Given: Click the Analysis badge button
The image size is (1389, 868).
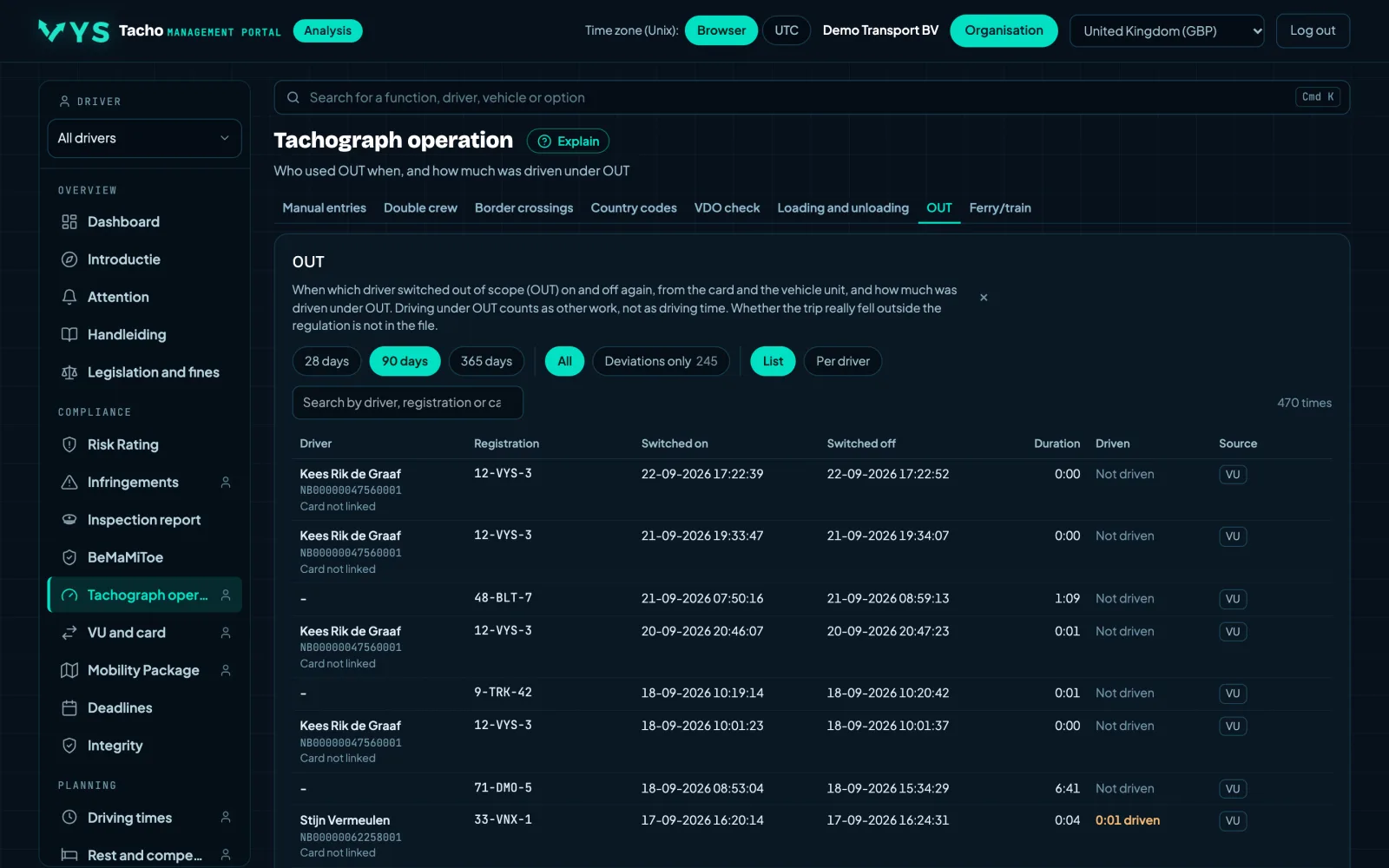Looking at the screenshot, I should [327, 30].
